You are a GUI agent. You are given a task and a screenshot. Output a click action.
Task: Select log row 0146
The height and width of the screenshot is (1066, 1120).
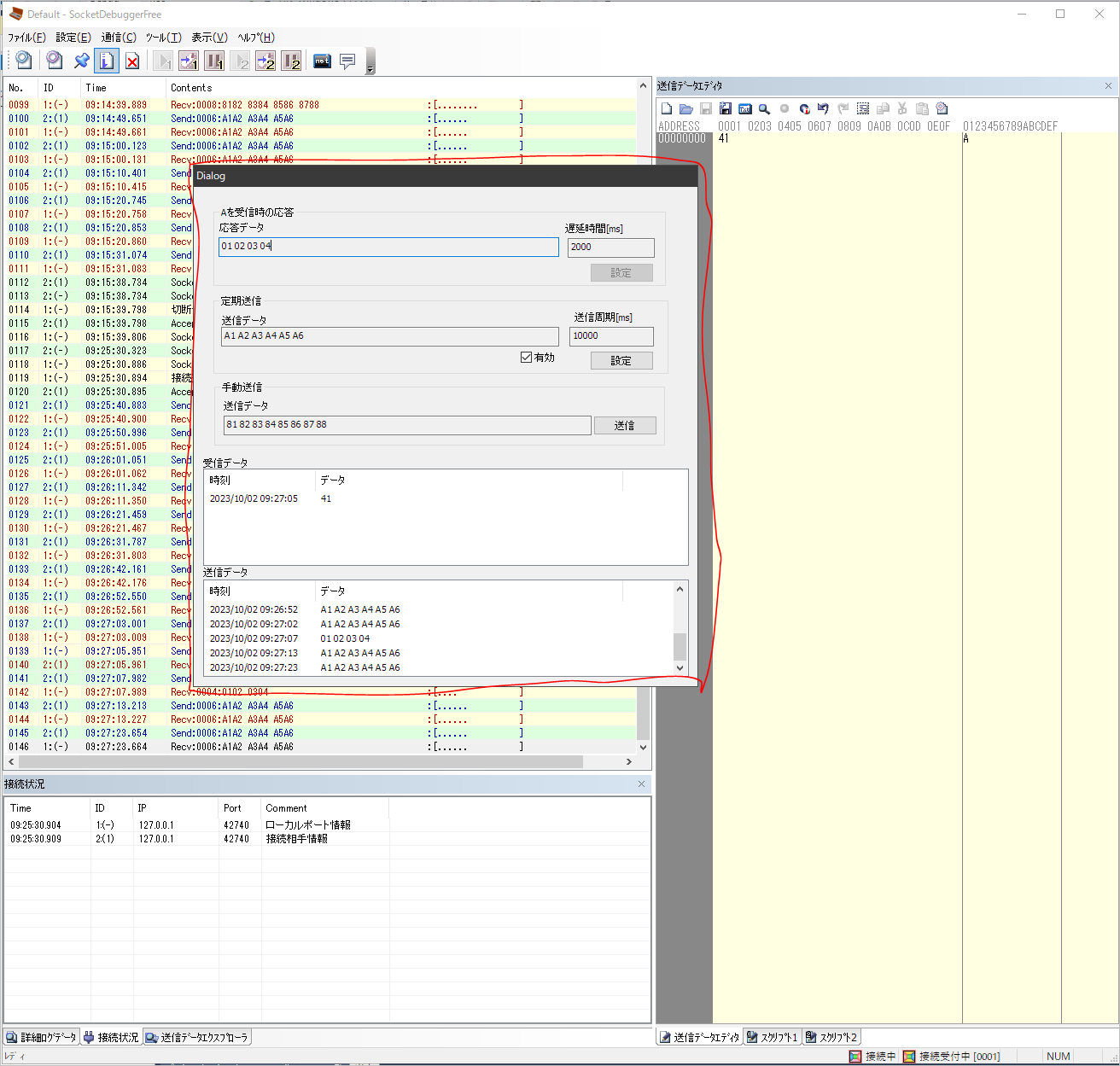pos(320,747)
